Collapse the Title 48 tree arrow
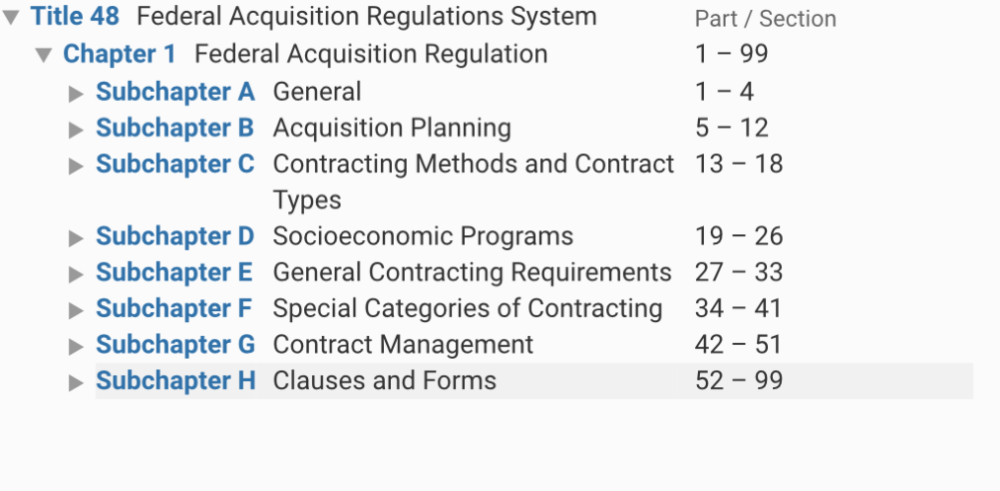 [11, 18]
